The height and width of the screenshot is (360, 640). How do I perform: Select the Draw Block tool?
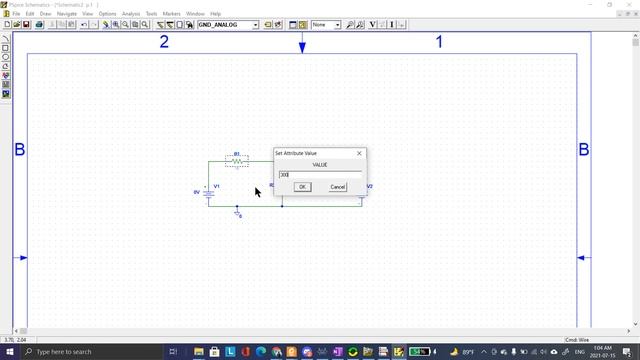coord(180,25)
